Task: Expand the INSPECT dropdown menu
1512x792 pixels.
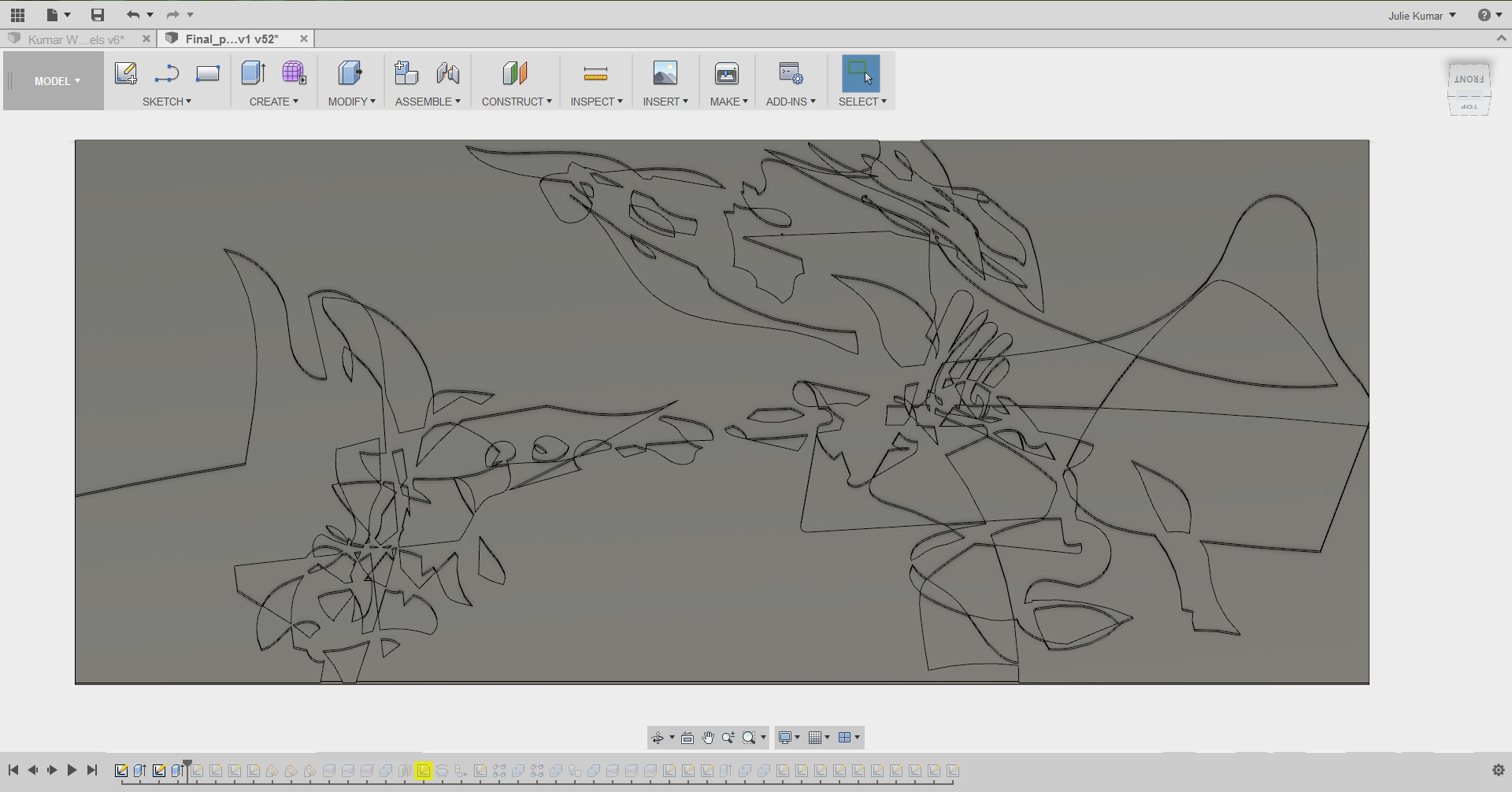Action: [x=597, y=102]
